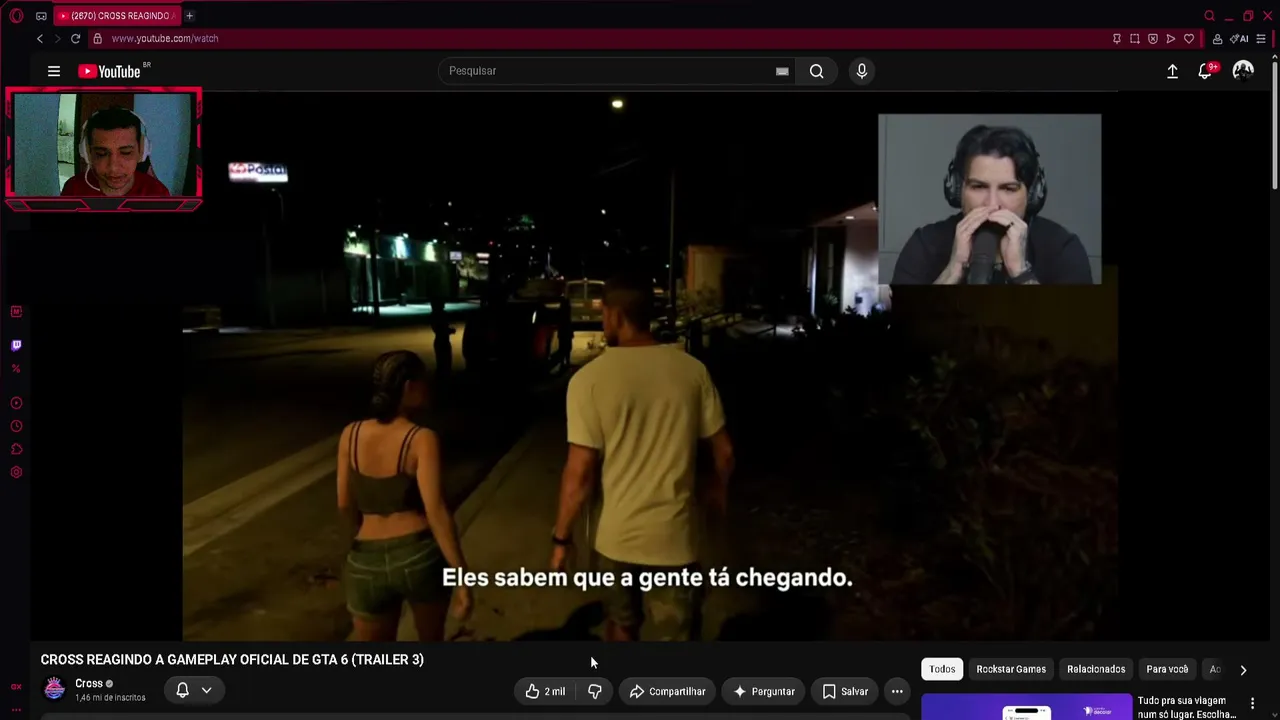The width and height of the screenshot is (1280, 720).
Task: Add the page to bookmarks with heart
Action: [1189, 39]
